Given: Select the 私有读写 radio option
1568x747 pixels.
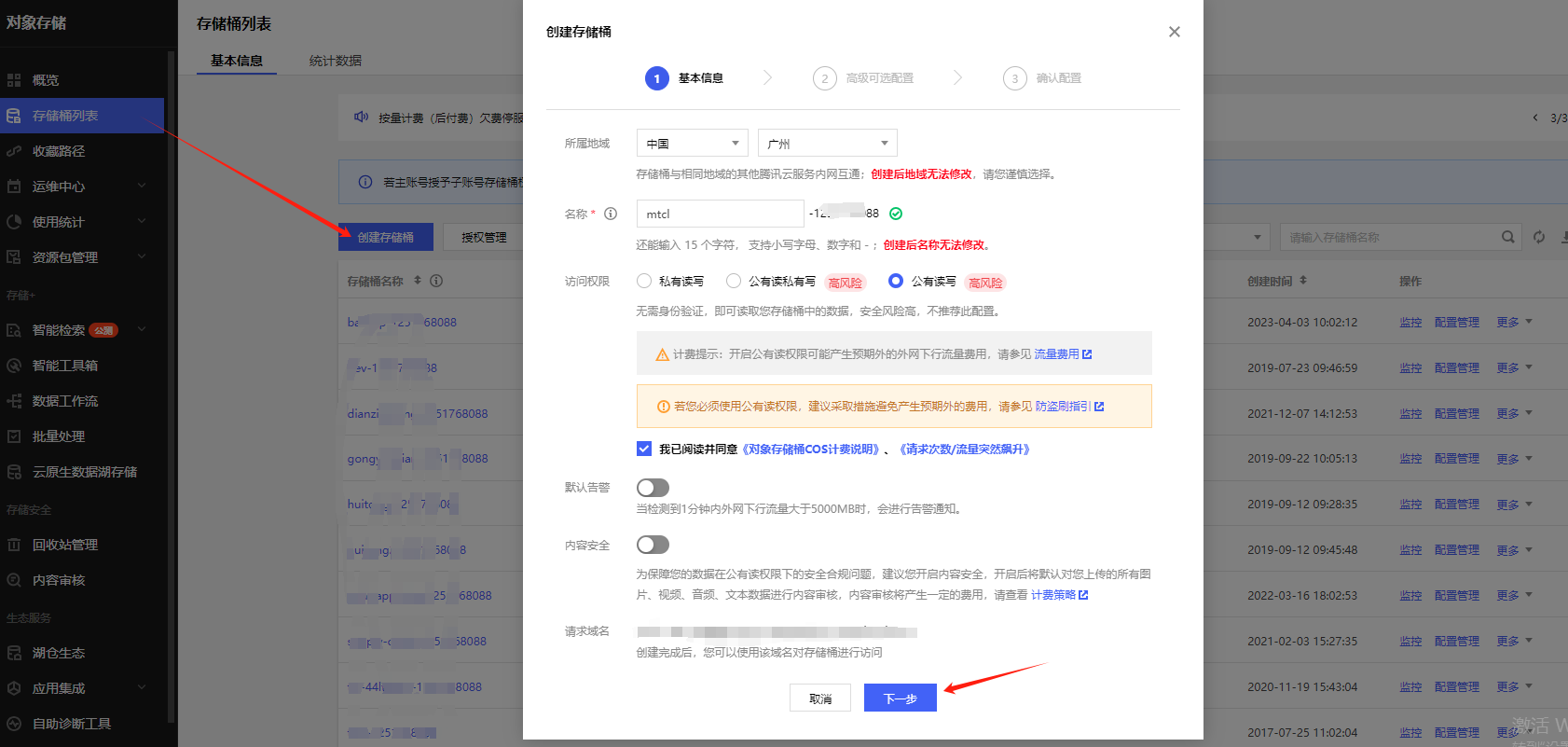Looking at the screenshot, I should click(644, 281).
